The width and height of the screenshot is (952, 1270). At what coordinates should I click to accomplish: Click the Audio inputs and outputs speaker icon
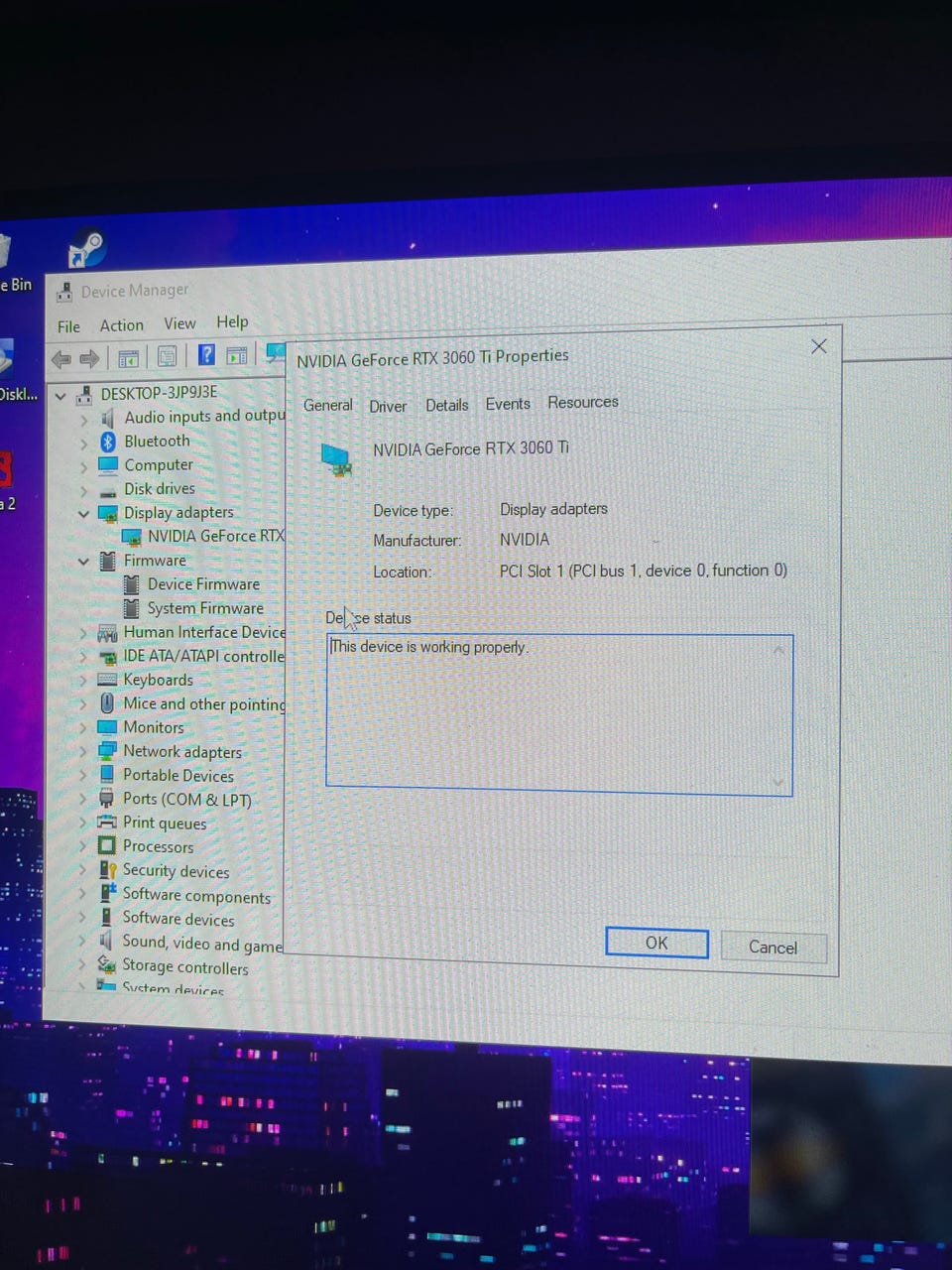(x=107, y=418)
